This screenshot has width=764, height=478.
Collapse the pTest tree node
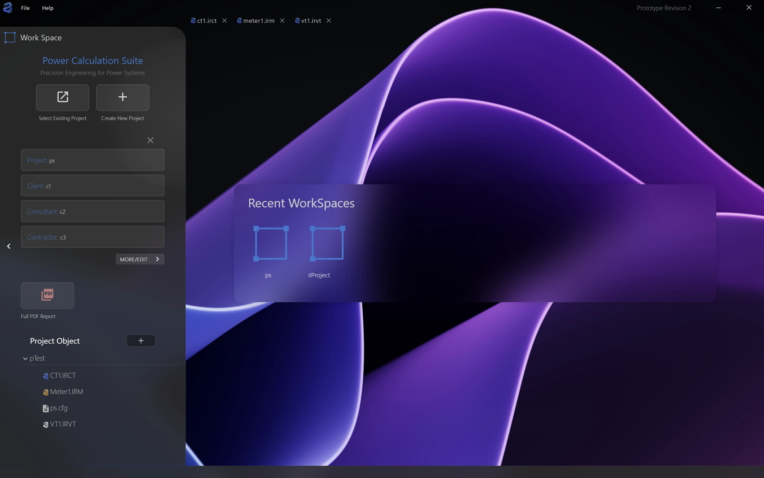pyautogui.click(x=25, y=359)
